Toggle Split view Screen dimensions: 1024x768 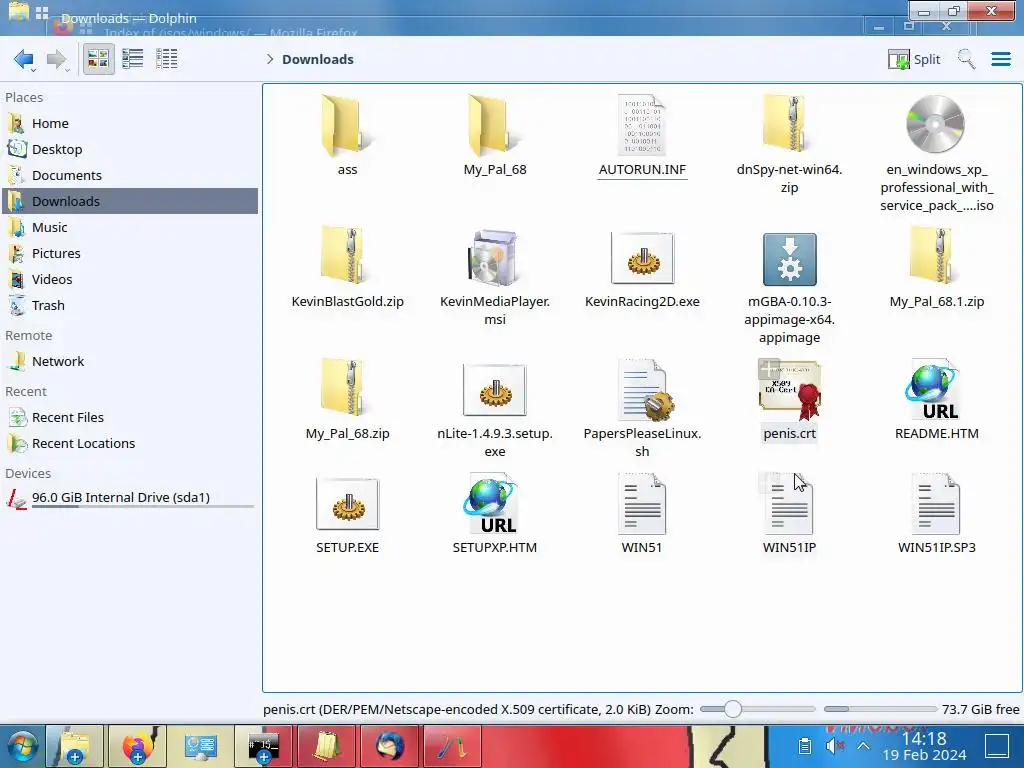(914, 59)
